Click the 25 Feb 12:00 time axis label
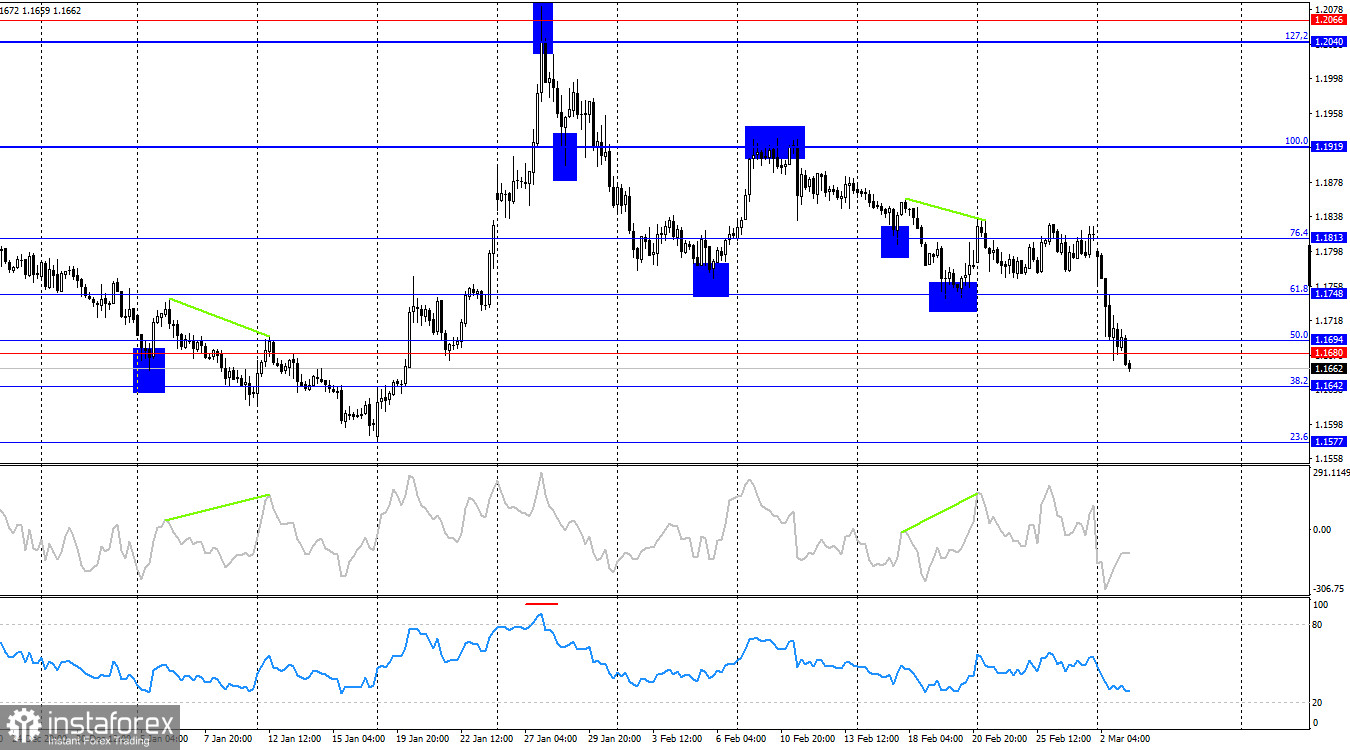Viewport: 1350px width, 750px height. [x=1064, y=740]
